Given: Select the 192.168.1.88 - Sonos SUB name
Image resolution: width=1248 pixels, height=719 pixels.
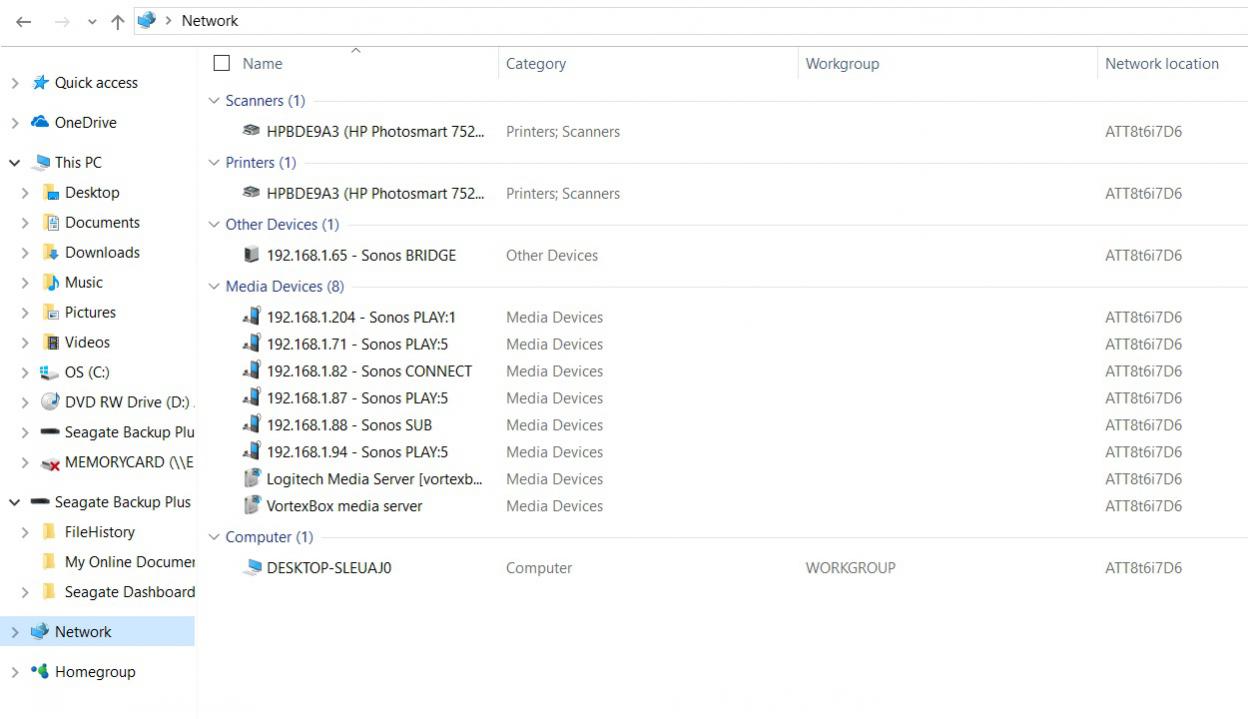Looking at the screenshot, I should [x=349, y=425].
